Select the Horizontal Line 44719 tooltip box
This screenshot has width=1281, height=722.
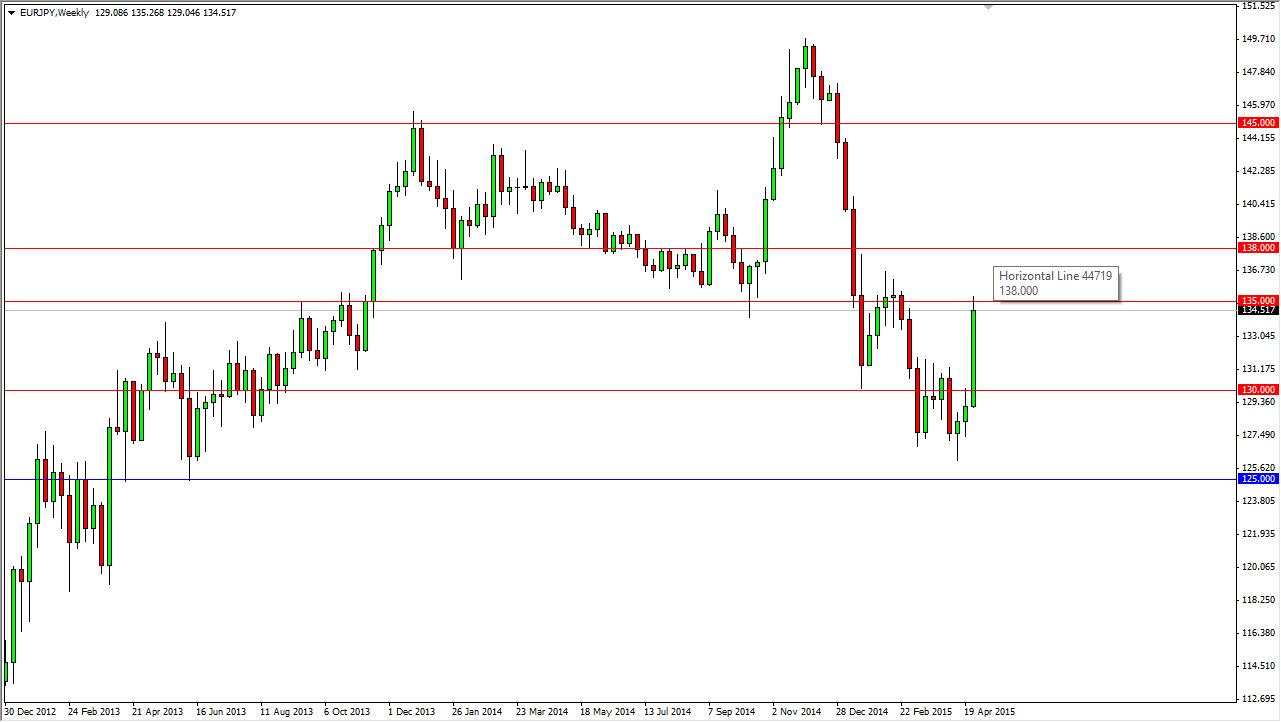point(1056,283)
